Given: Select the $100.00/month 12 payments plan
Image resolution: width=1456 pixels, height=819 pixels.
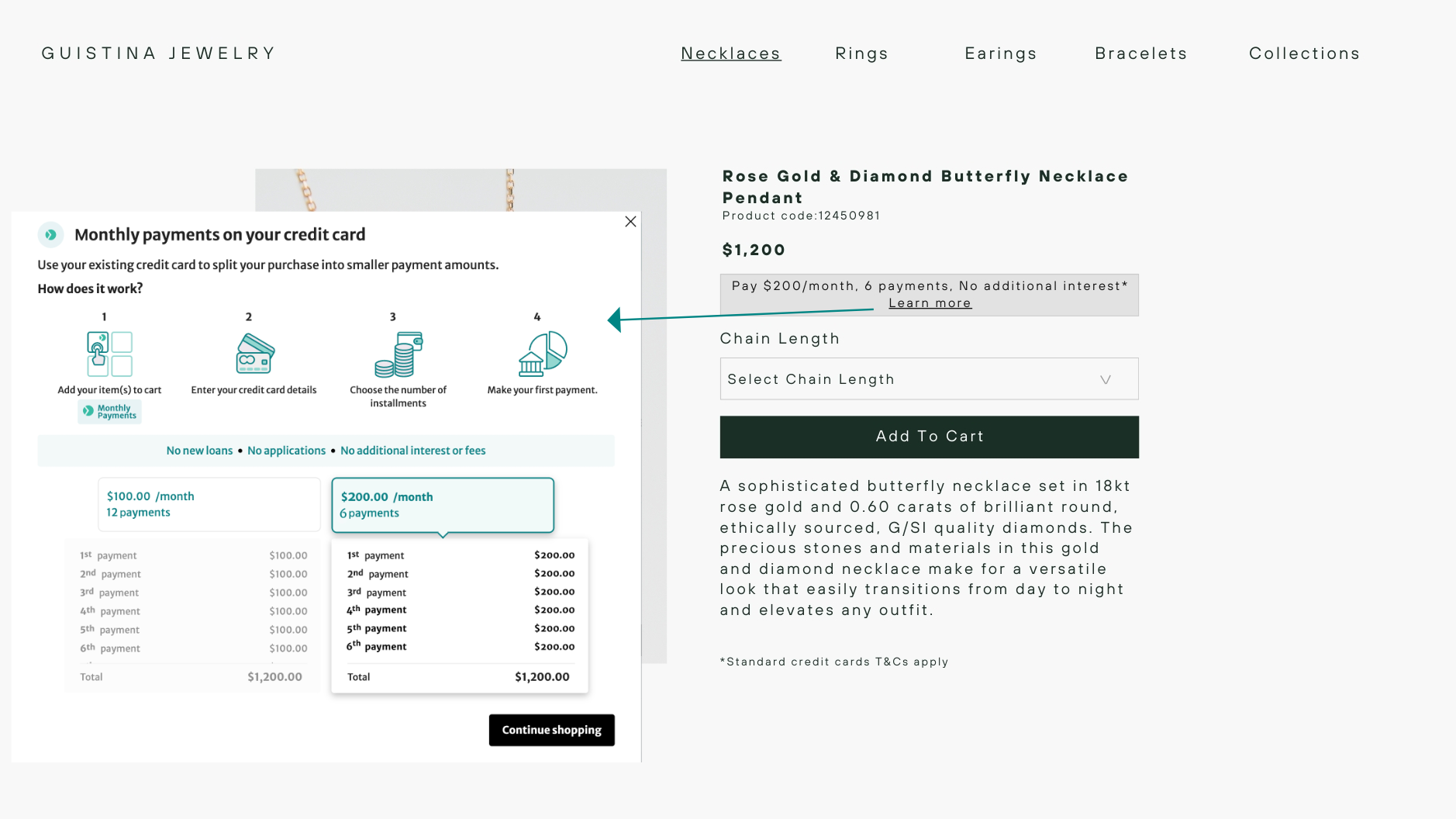Looking at the screenshot, I should (209, 504).
